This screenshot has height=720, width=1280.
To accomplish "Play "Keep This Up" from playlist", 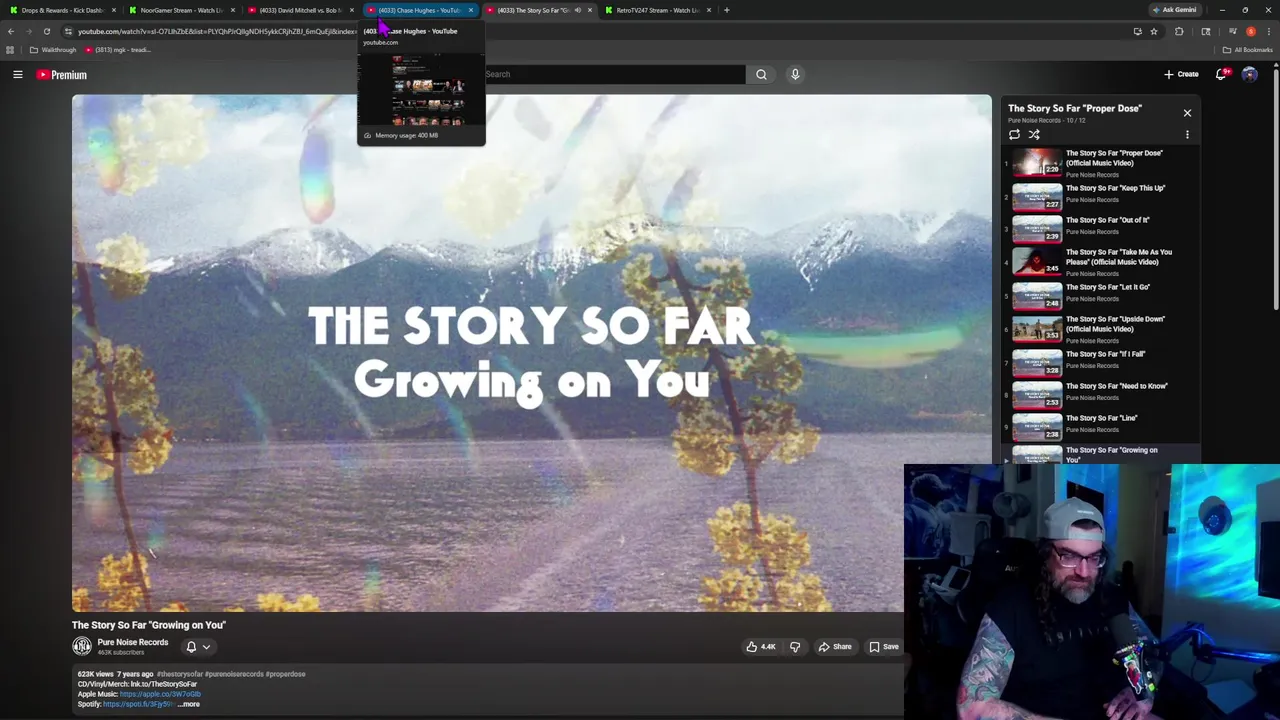I will point(1100,196).
